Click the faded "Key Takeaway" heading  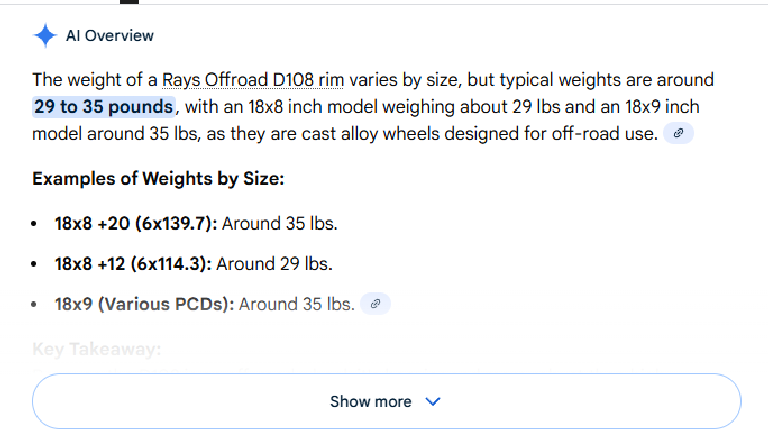[96, 349]
